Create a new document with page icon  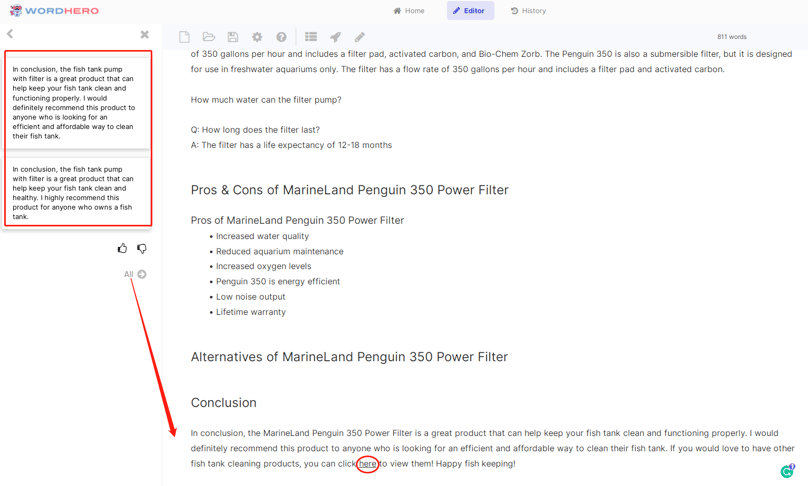pos(184,37)
